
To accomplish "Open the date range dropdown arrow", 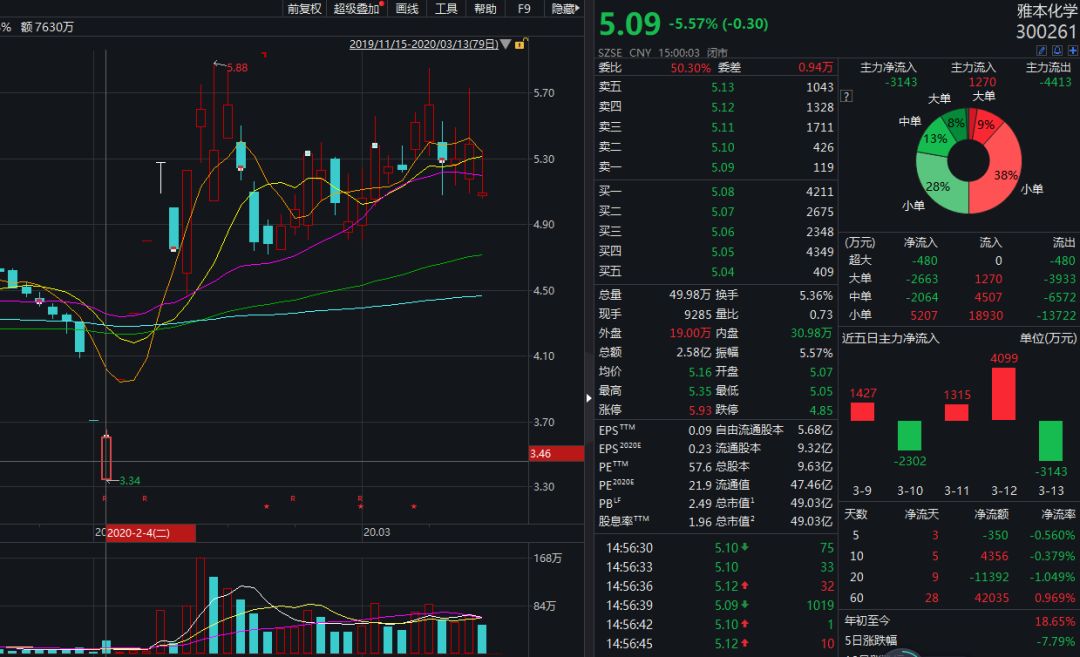I will pos(505,44).
